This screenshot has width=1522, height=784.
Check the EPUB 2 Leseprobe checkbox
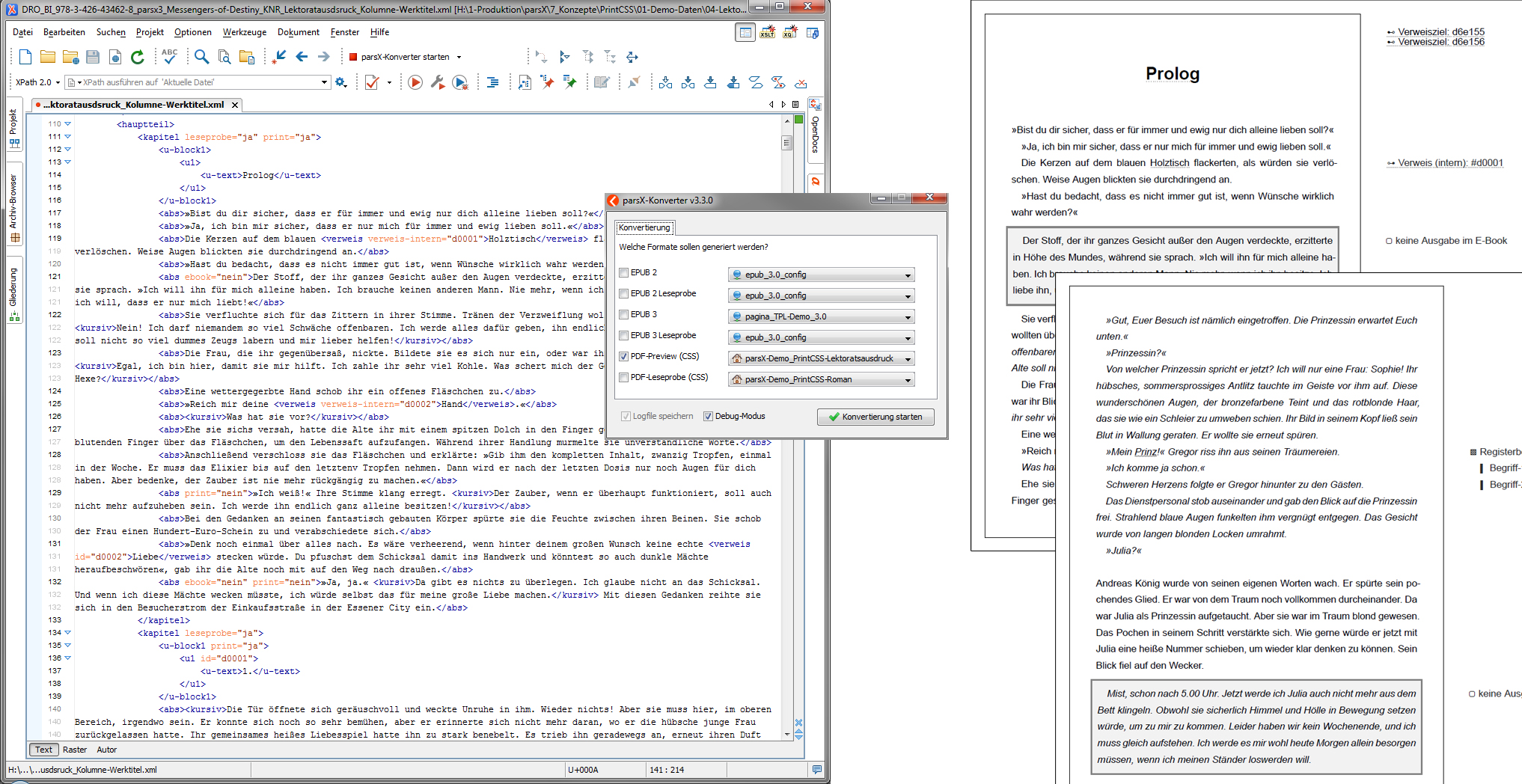pos(623,294)
